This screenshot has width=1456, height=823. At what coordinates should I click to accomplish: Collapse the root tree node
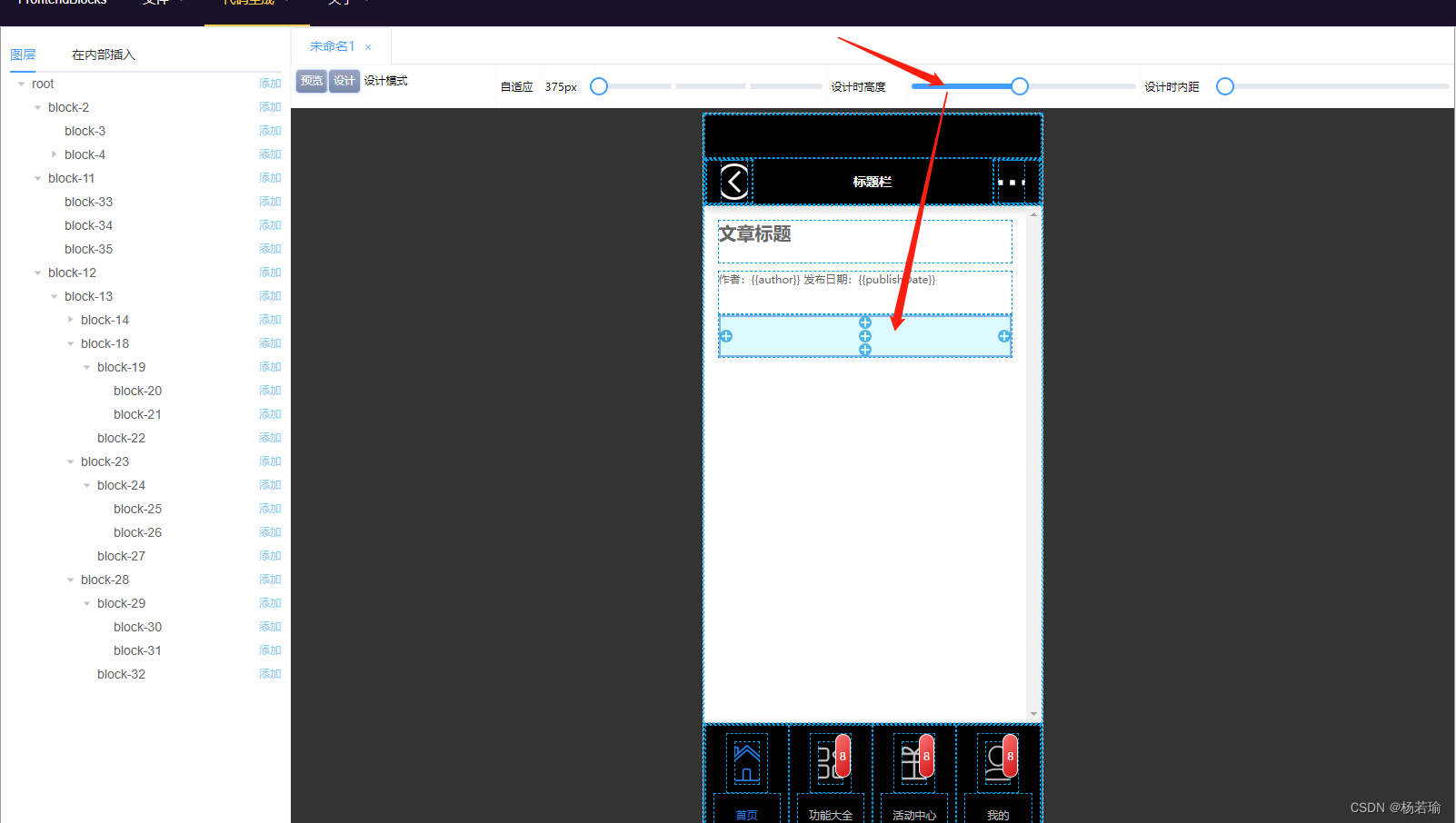22,84
